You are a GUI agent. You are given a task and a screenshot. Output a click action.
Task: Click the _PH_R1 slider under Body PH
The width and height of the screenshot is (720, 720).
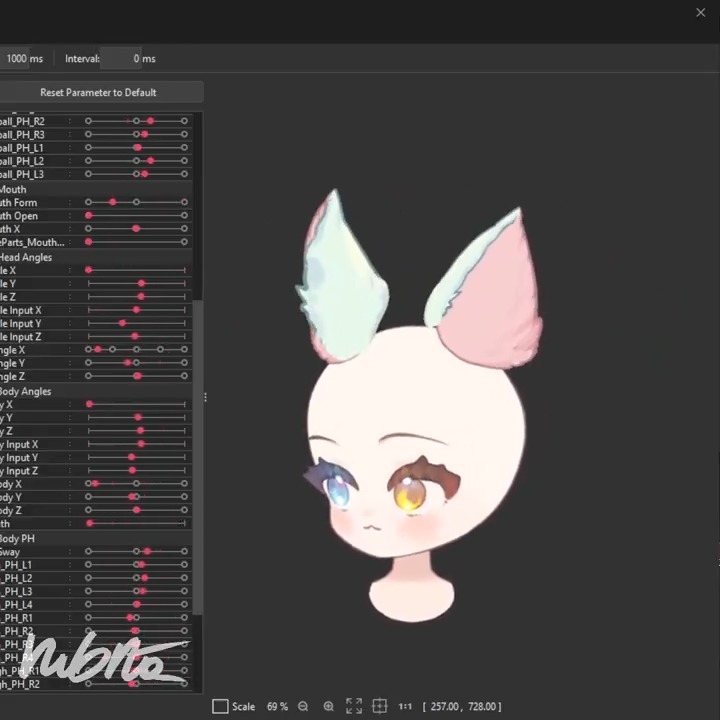(136, 618)
